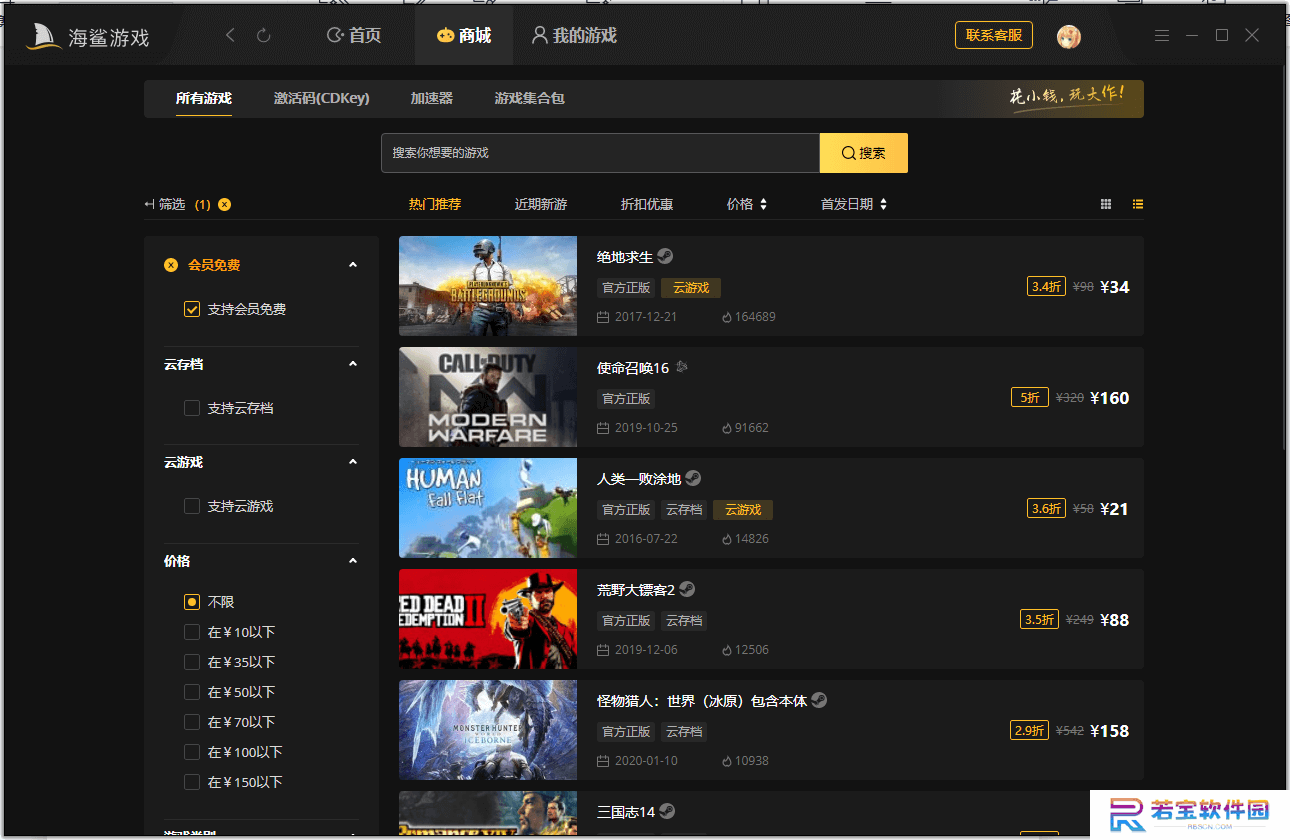Open the user avatar profile
This screenshot has width=1290, height=840.
pyautogui.click(x=1069, y=36)
